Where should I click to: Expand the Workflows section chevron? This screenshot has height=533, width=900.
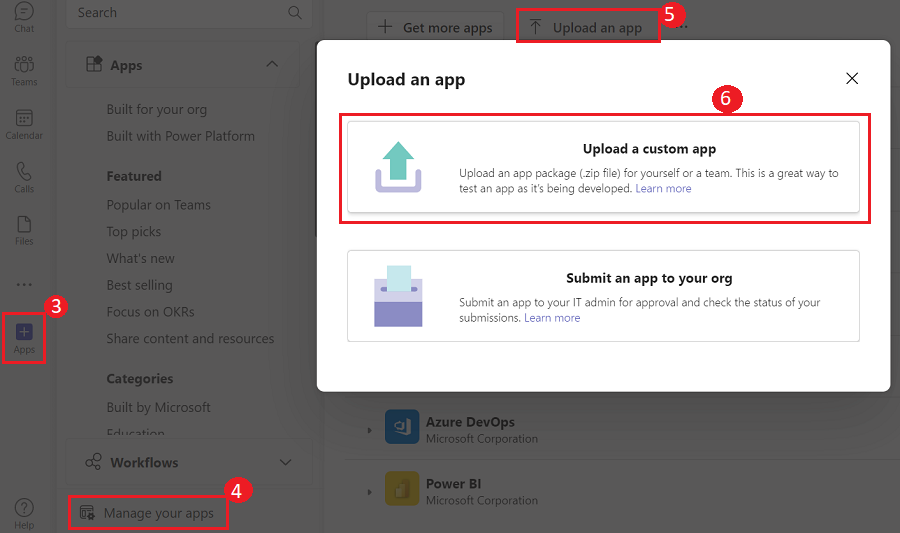tap(285, 462)
